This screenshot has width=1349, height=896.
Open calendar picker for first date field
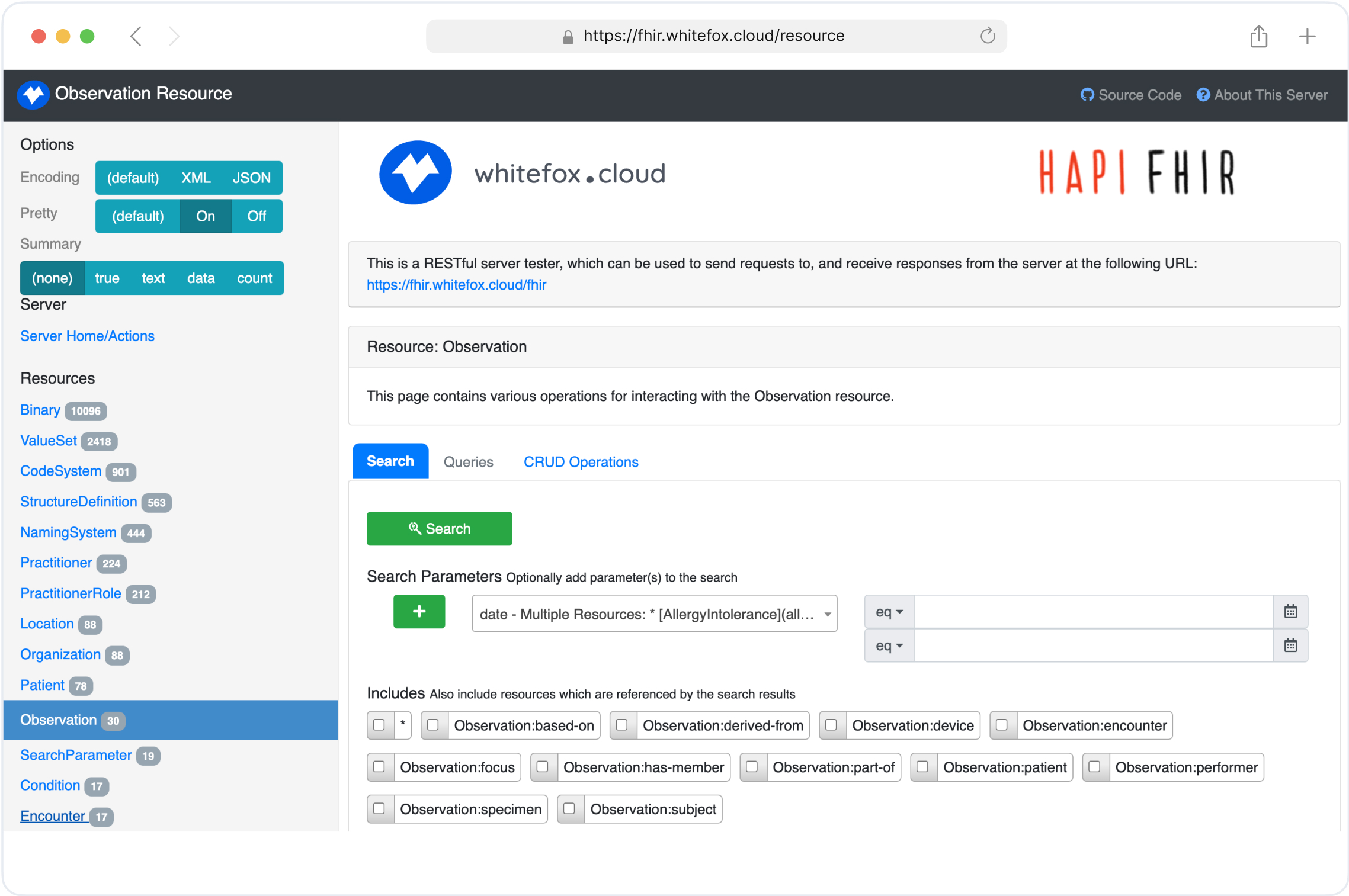click(1290, 611)
